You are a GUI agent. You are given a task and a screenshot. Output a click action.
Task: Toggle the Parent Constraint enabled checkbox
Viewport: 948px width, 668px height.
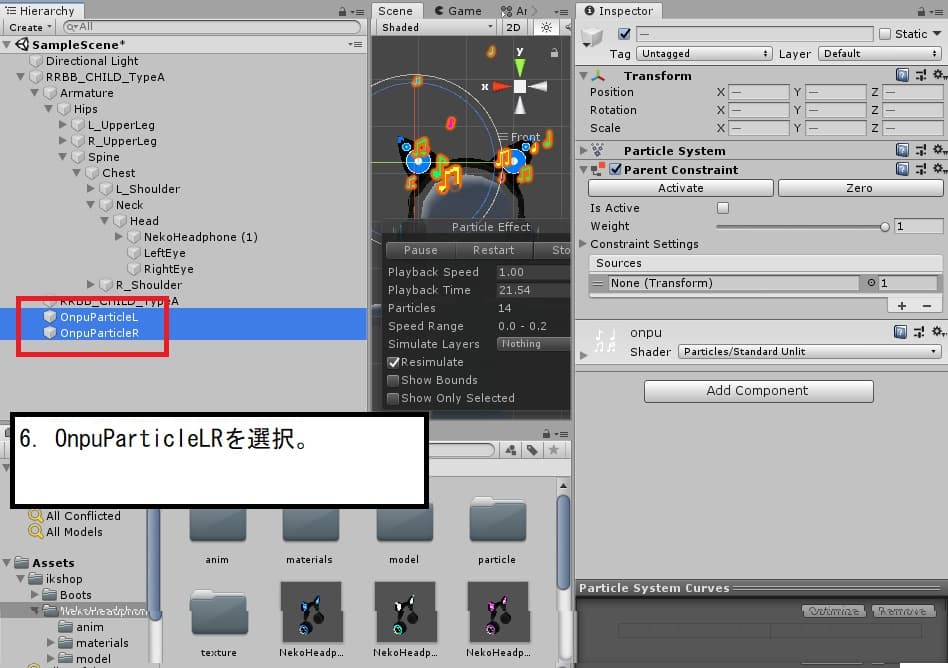(615, 169)
